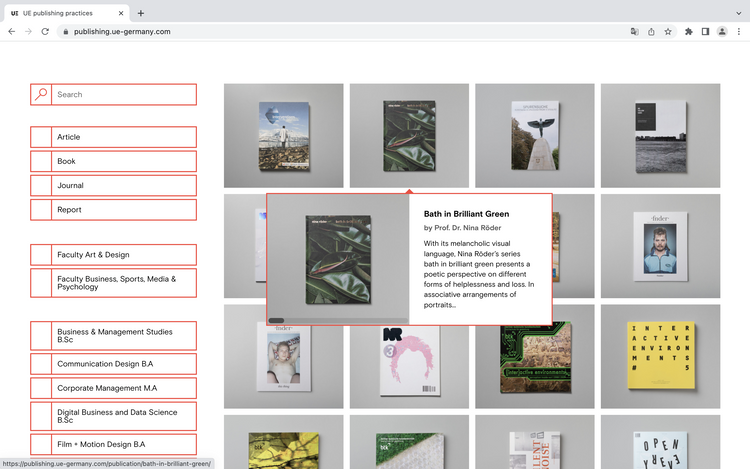This screenshot has width=750, height=469.
Task: Check Corporate Management M.A checkbox
Action: [x=41, y=388]
